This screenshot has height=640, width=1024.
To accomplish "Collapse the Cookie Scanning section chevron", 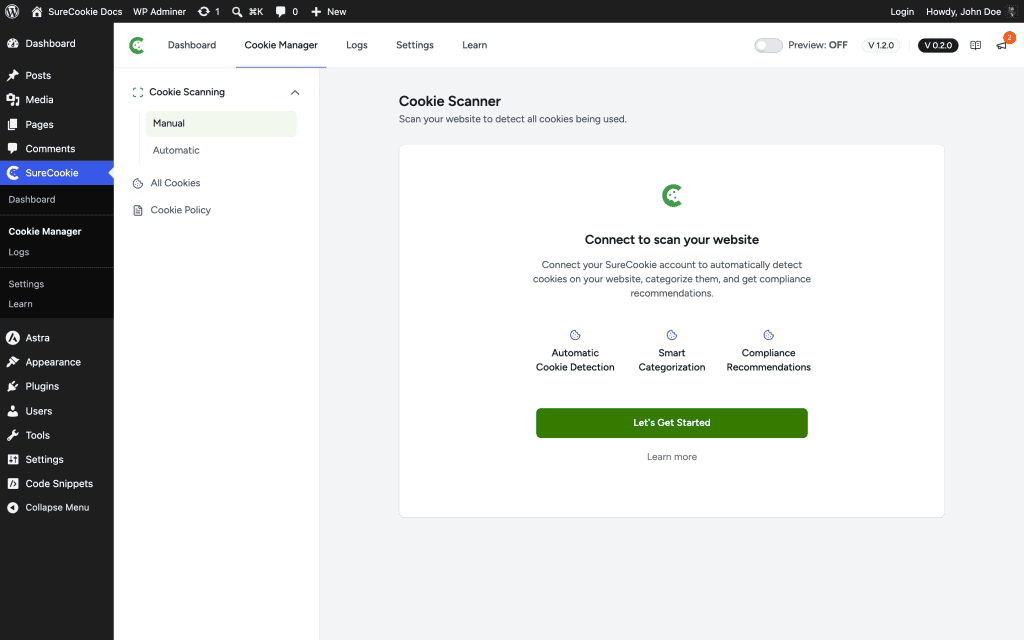I will pyautogui.click(x=295, y=92).
